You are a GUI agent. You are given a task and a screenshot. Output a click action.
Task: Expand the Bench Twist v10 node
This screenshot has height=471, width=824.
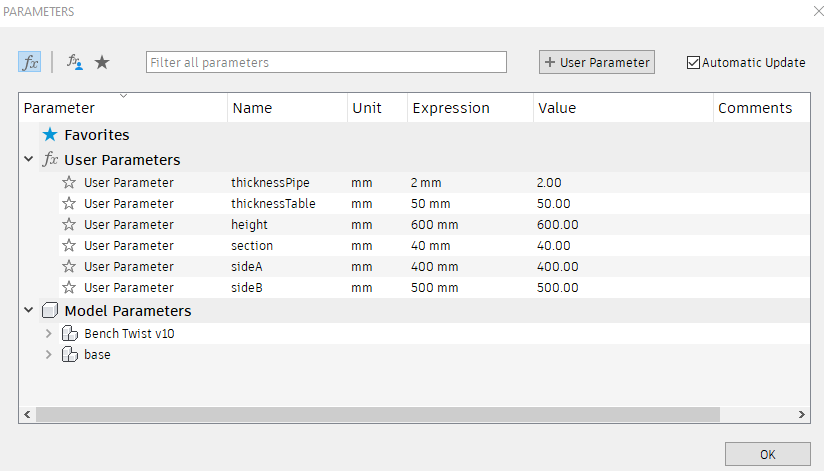(x=48, y=333)
